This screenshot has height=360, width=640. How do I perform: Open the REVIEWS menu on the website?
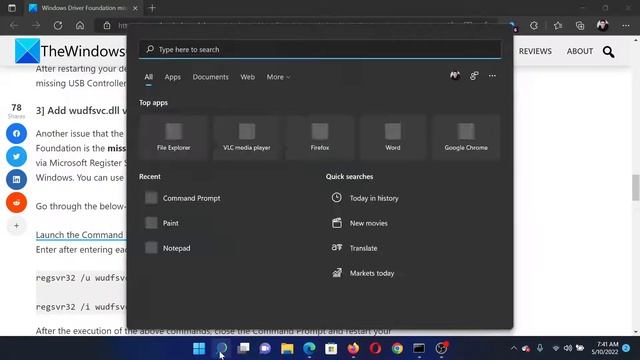(535, 51)
